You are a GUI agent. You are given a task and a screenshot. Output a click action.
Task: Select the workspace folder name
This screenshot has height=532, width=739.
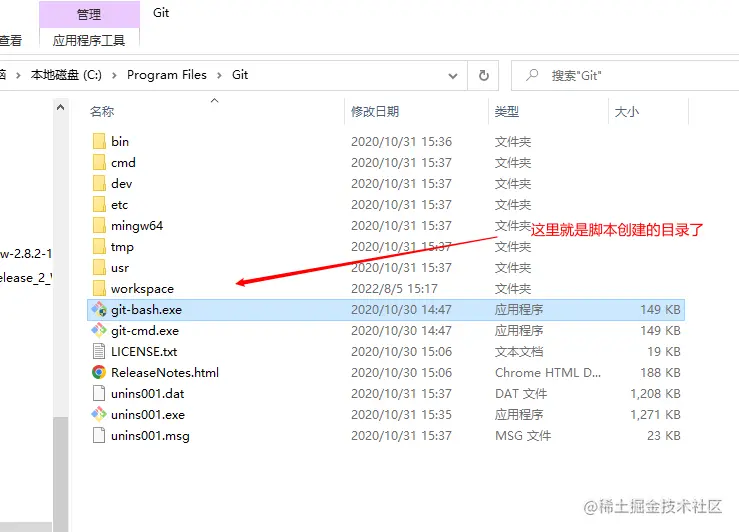tap(142, 288)
